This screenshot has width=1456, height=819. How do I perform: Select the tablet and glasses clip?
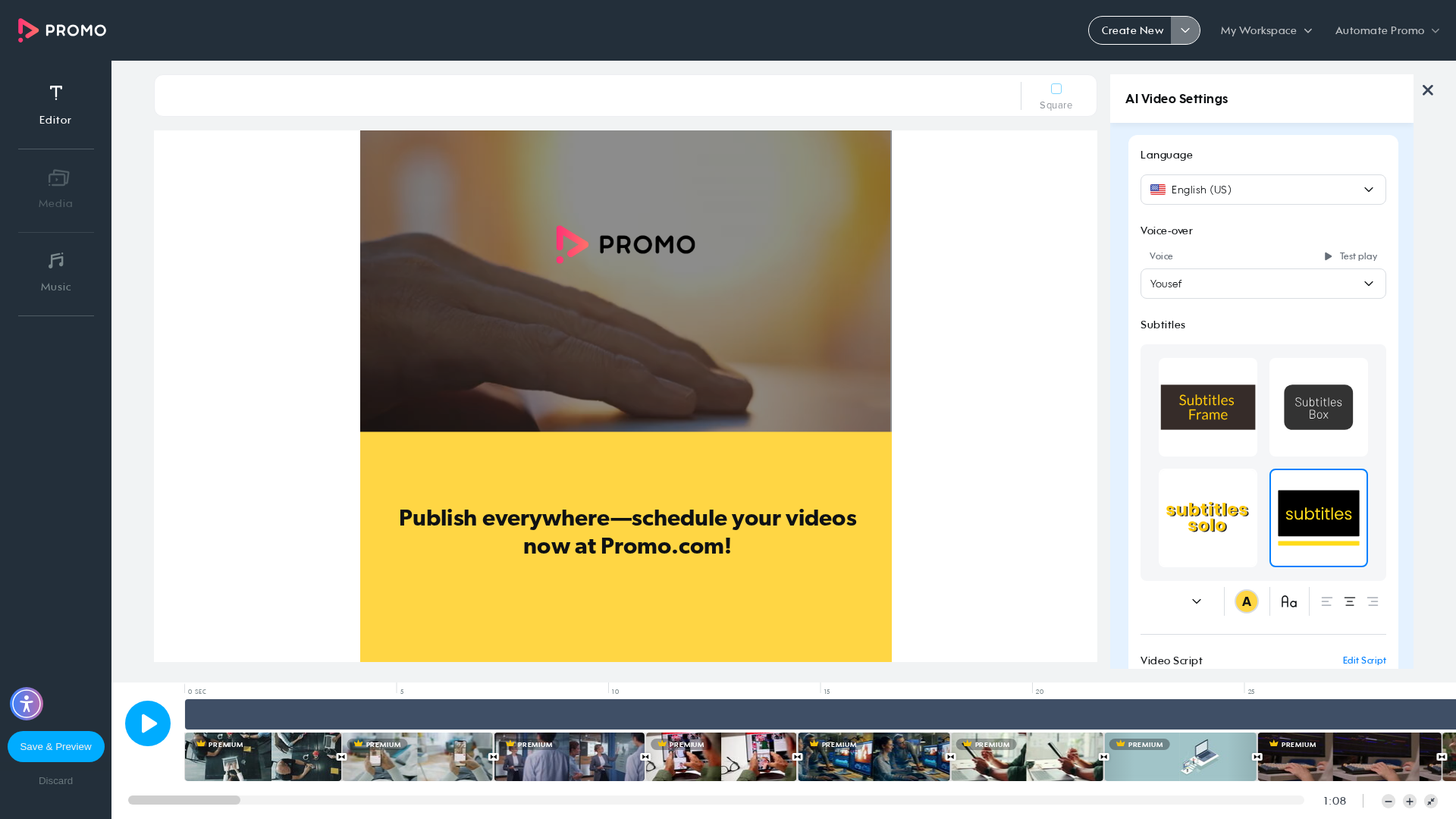[721, 757]
